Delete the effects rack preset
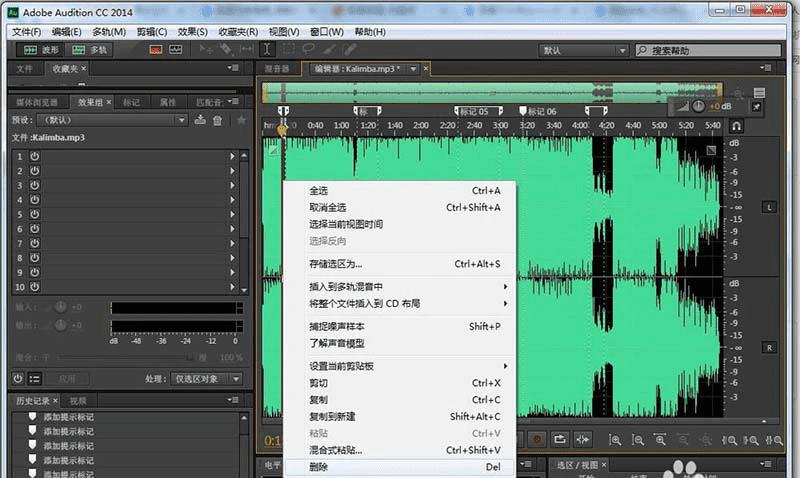Viewport: 800px width, 478px height. 217,120
